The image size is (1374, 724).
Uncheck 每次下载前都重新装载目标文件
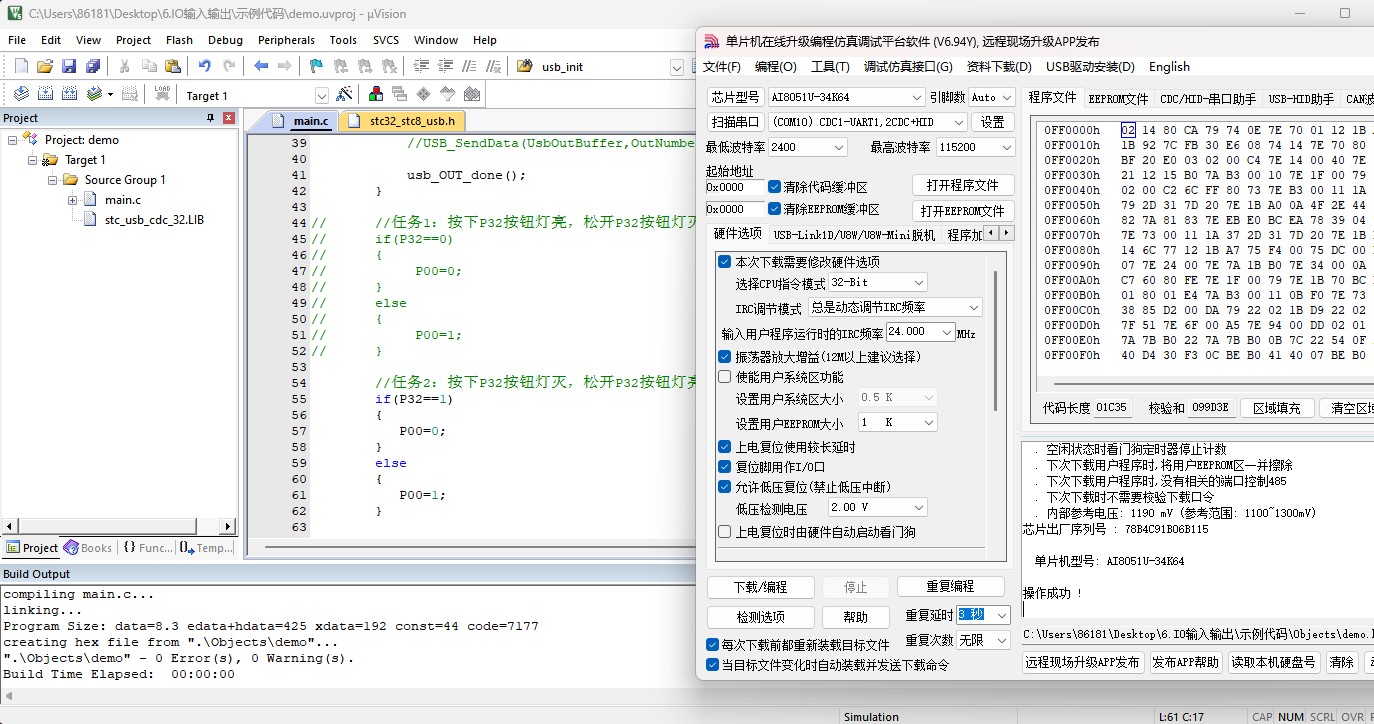[713, 645]
